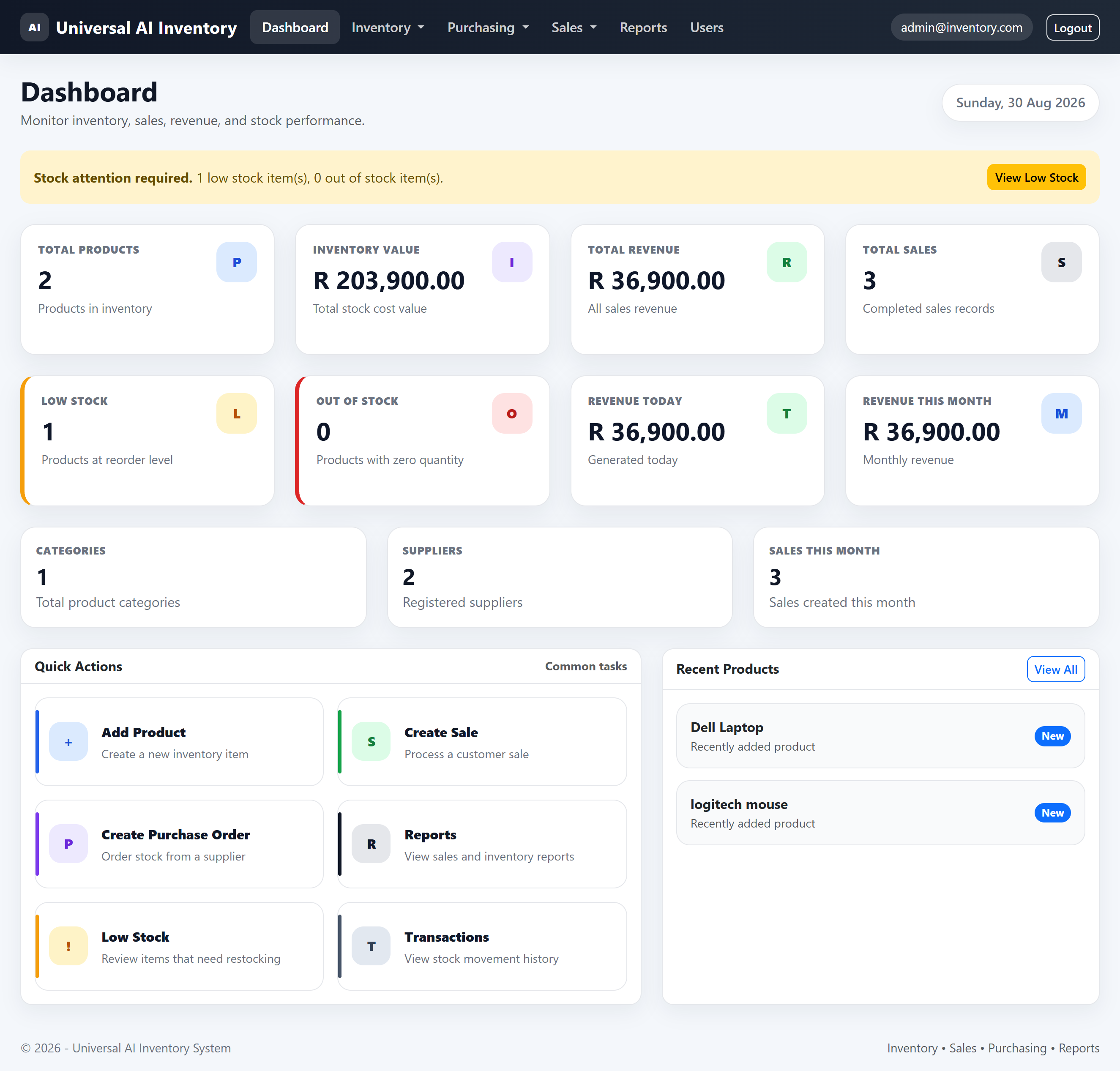Click the Total Sales S icon

coord(1061,262)
